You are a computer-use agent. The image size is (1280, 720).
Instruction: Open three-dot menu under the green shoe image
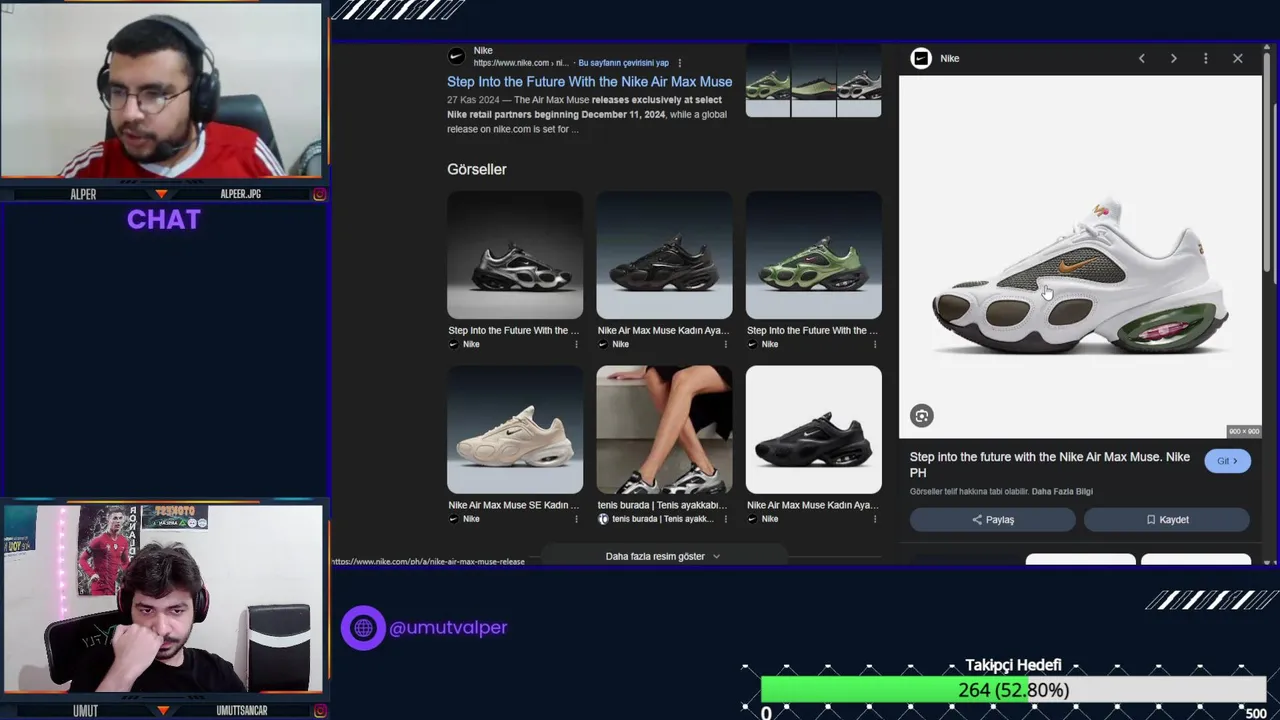tap(875, 344)
